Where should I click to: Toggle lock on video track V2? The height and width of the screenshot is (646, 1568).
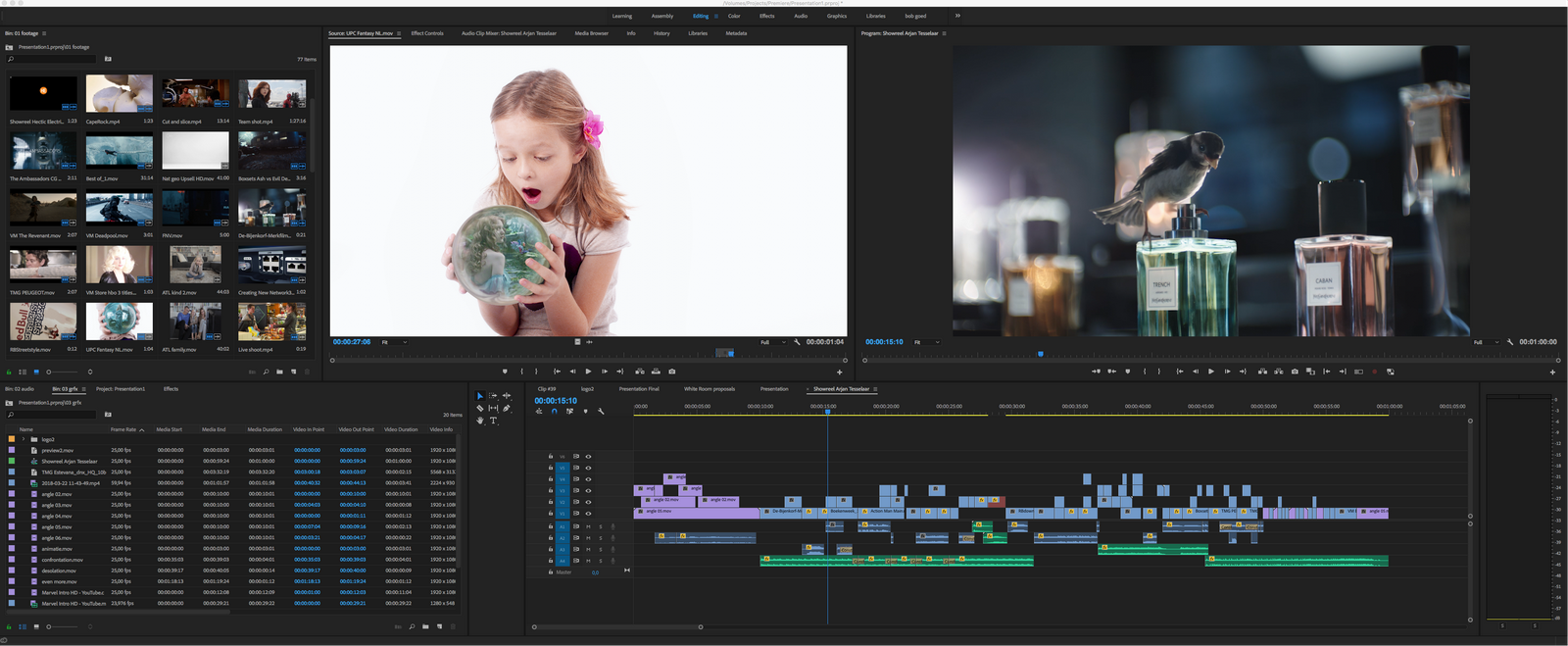[x=550, y=502]
